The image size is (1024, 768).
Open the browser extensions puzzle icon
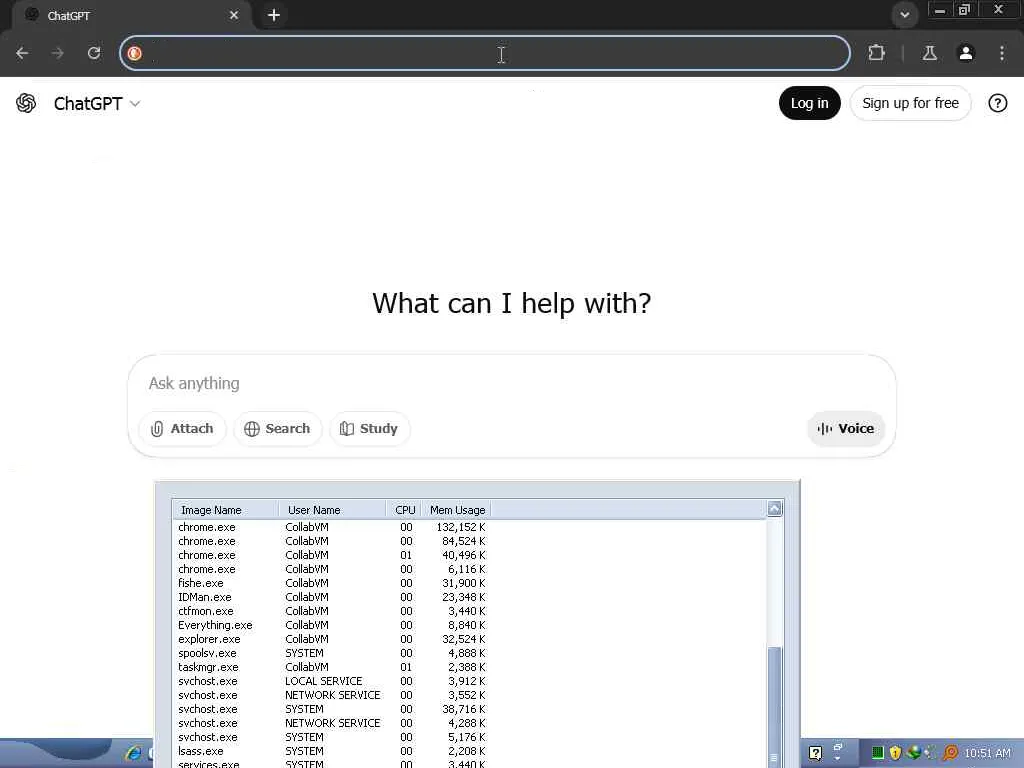[x=876, y=53]
